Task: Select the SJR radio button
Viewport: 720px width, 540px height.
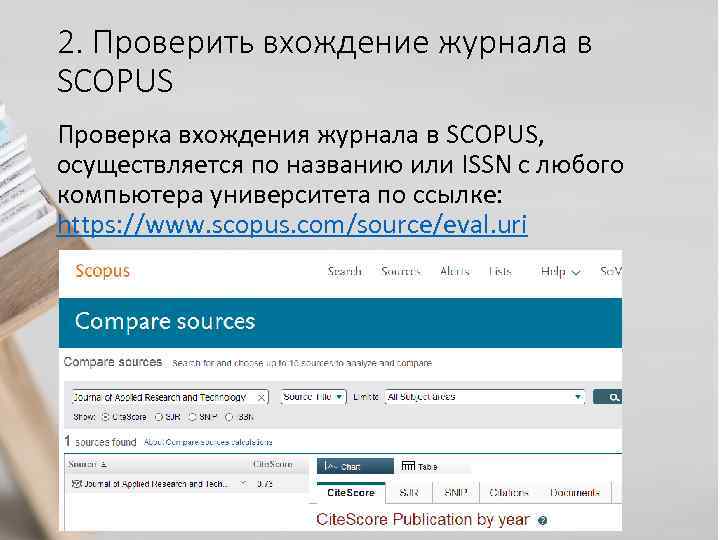Action: (158, 417)
